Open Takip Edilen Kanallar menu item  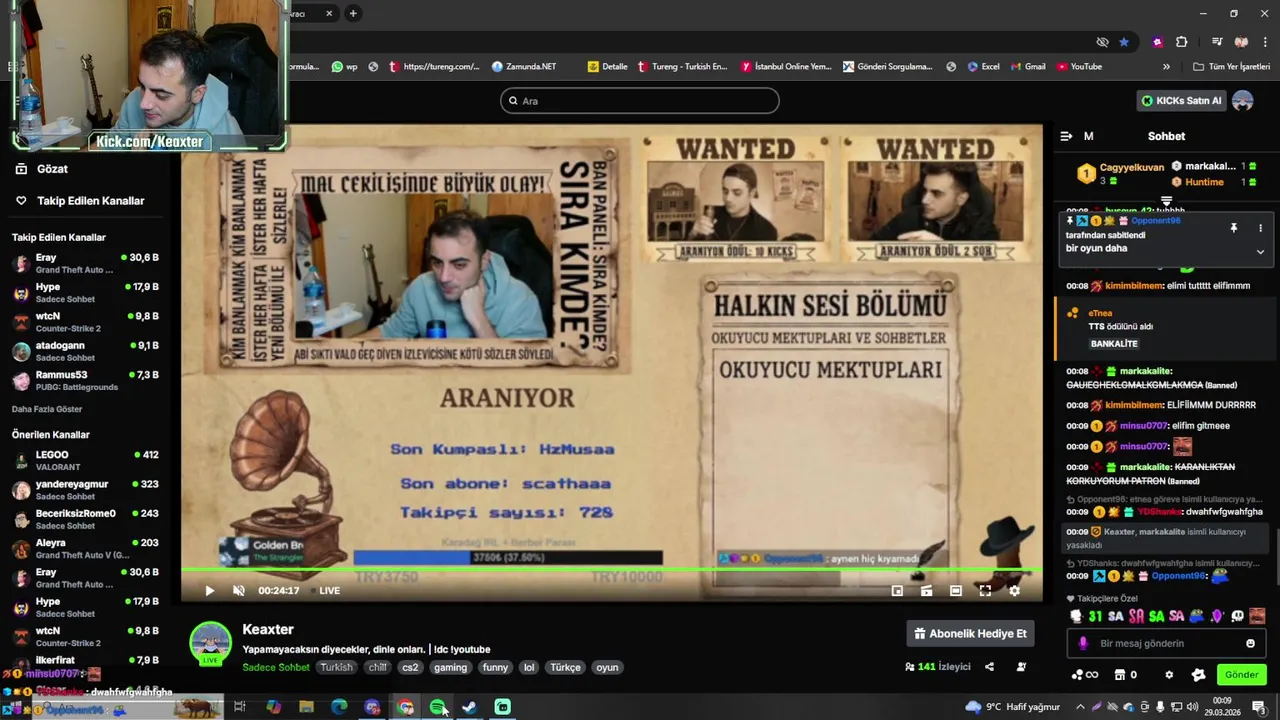[80, 201]
